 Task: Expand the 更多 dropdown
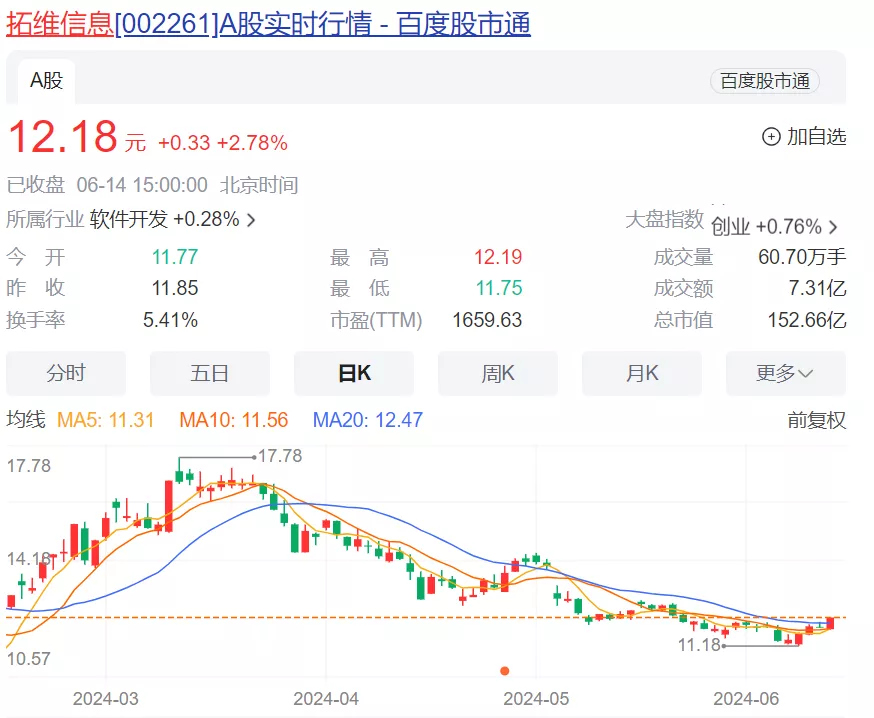(x=786, y=372)
